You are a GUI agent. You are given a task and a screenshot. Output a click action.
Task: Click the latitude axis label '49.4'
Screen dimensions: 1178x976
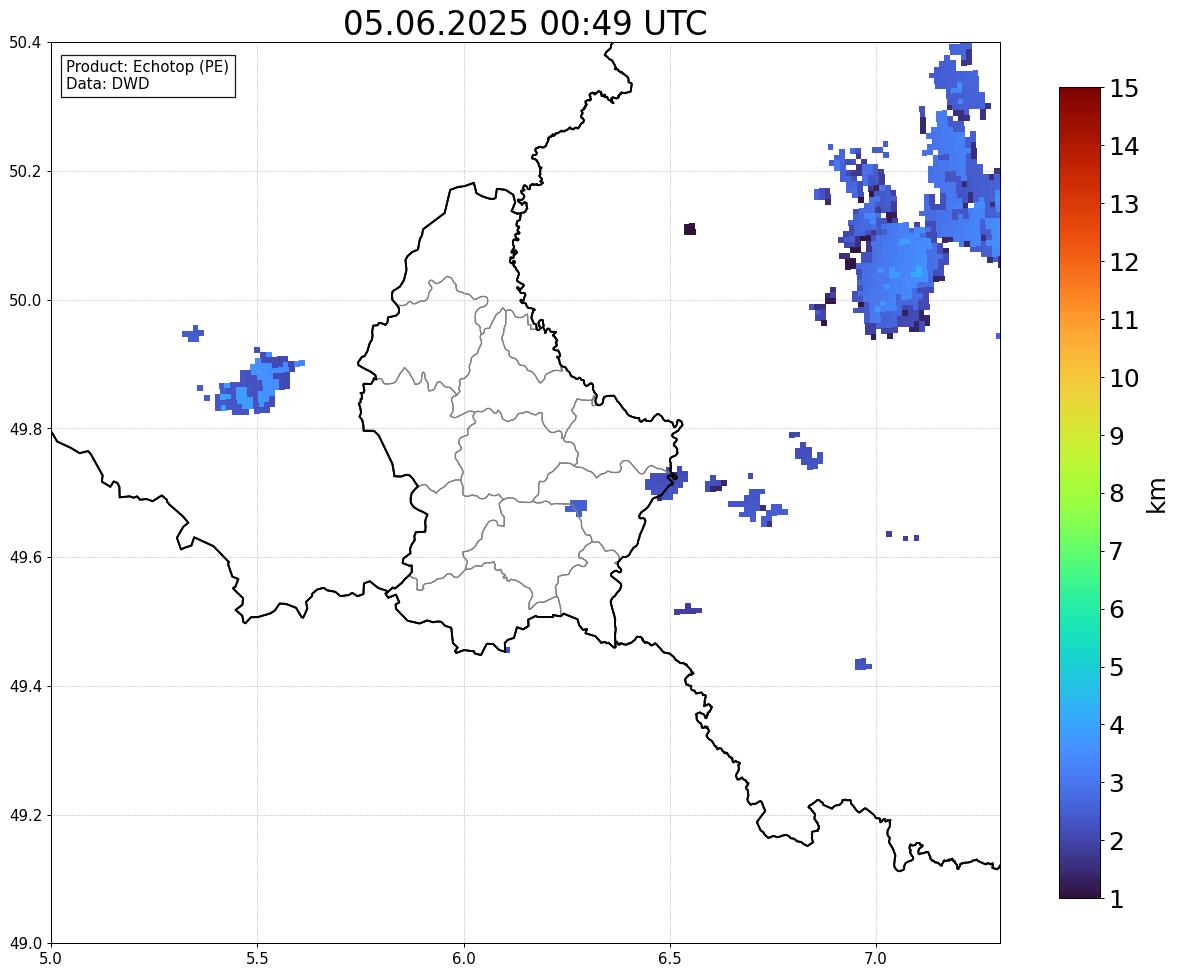click(x=25, y=686)
